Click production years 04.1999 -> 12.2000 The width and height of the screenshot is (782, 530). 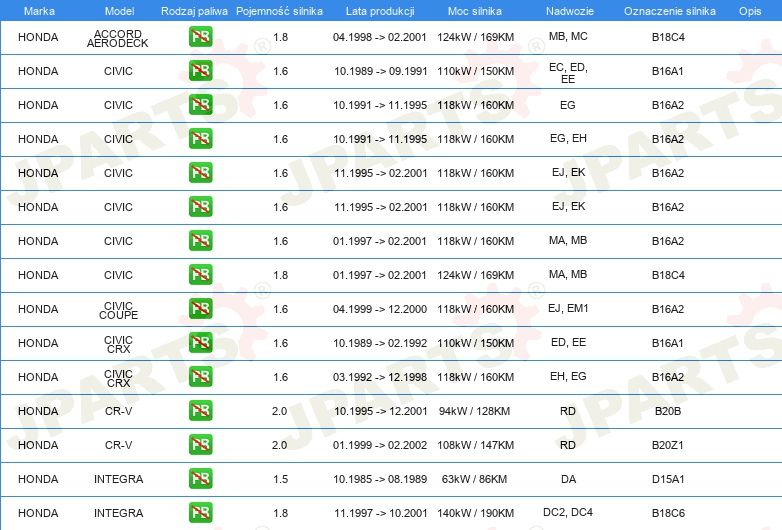(380, 309)
